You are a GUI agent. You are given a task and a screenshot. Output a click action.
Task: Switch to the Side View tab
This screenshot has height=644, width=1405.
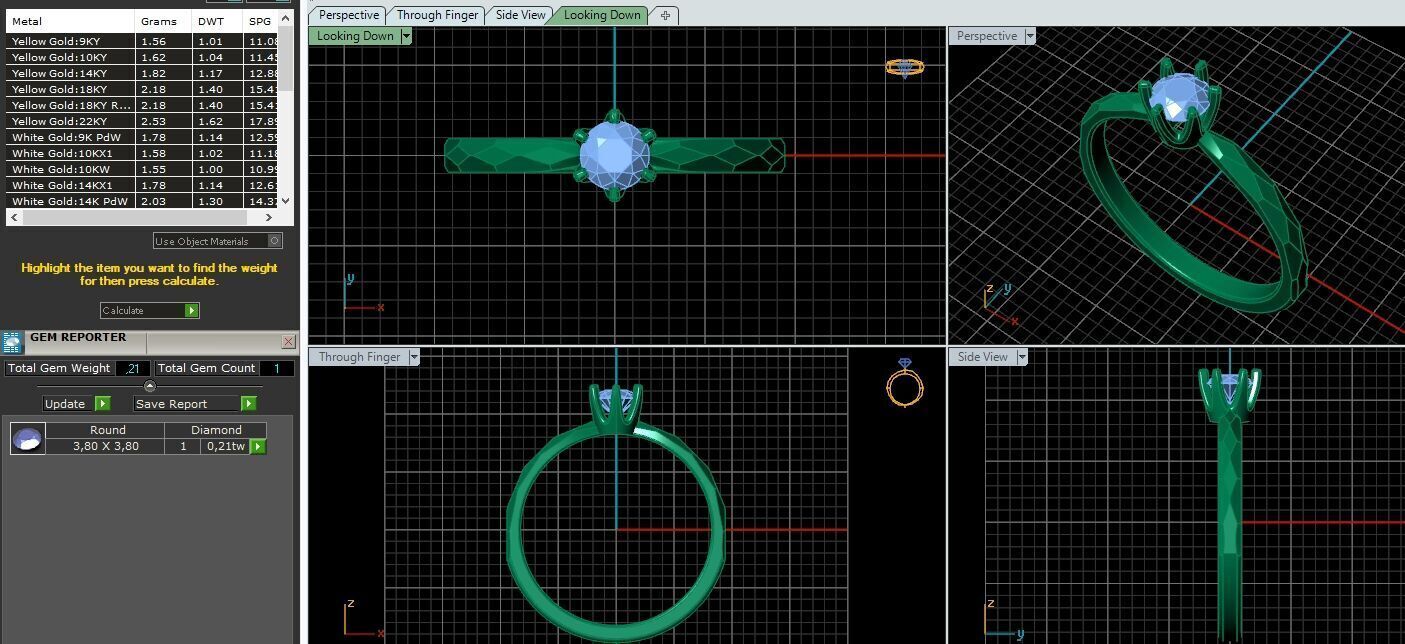click(x=521, y=15)
